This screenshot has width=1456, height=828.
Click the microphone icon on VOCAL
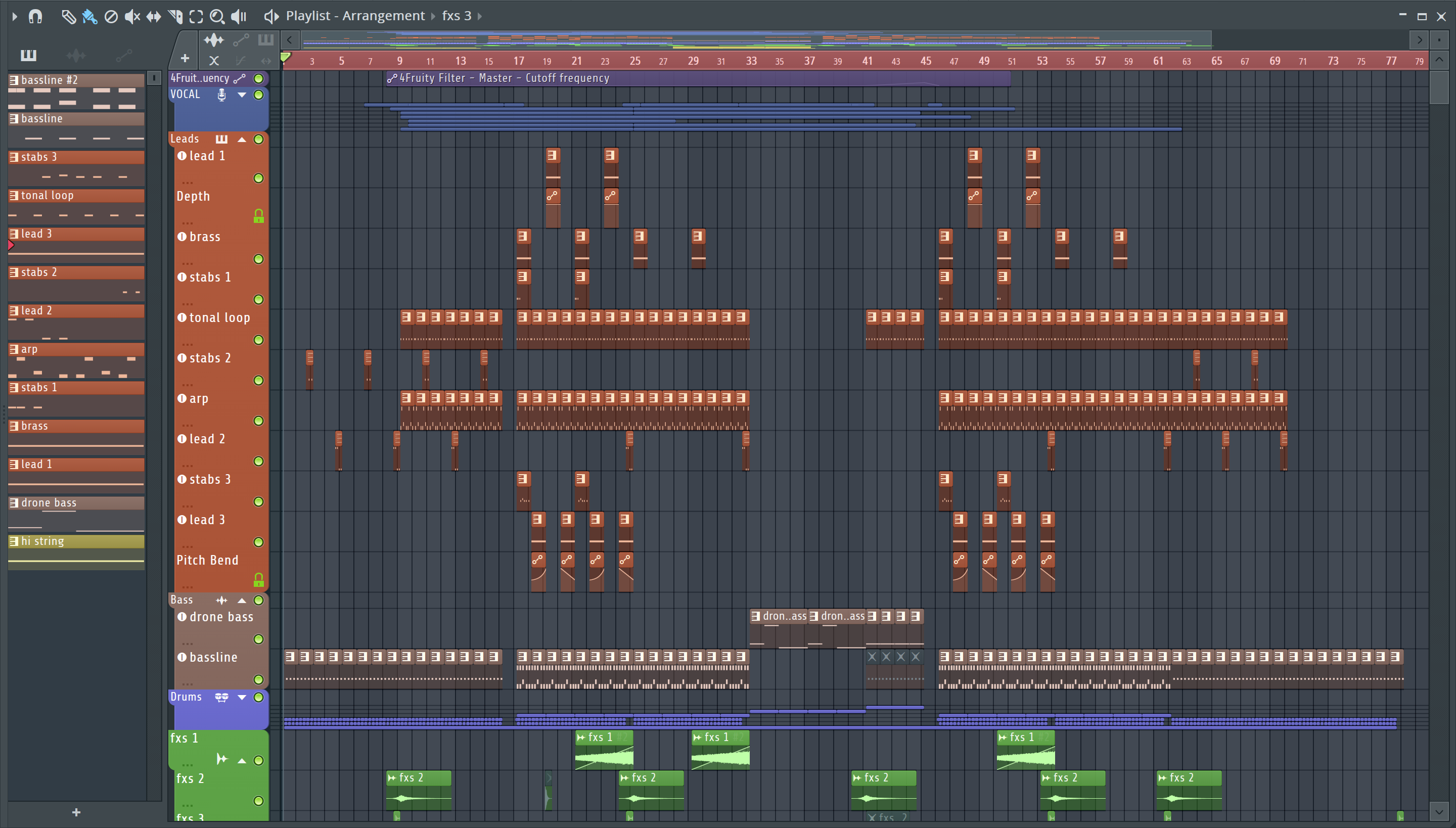click(222, 95)
